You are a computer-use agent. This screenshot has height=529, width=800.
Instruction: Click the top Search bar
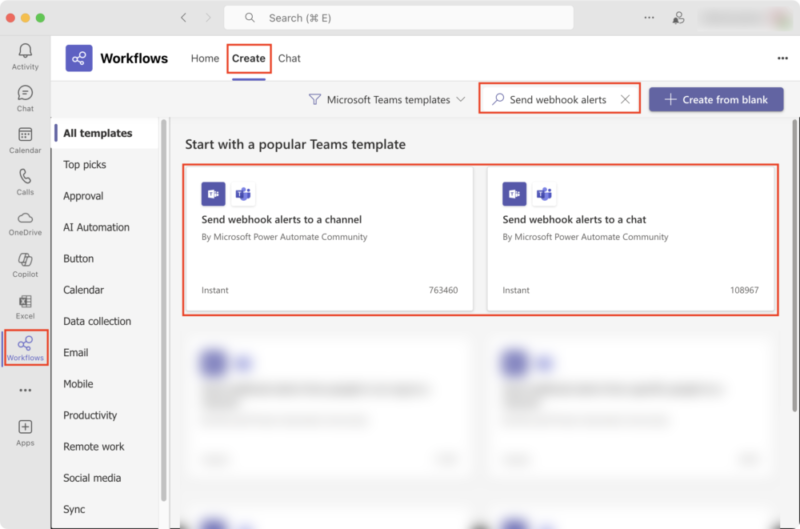(x=398, y=18)
